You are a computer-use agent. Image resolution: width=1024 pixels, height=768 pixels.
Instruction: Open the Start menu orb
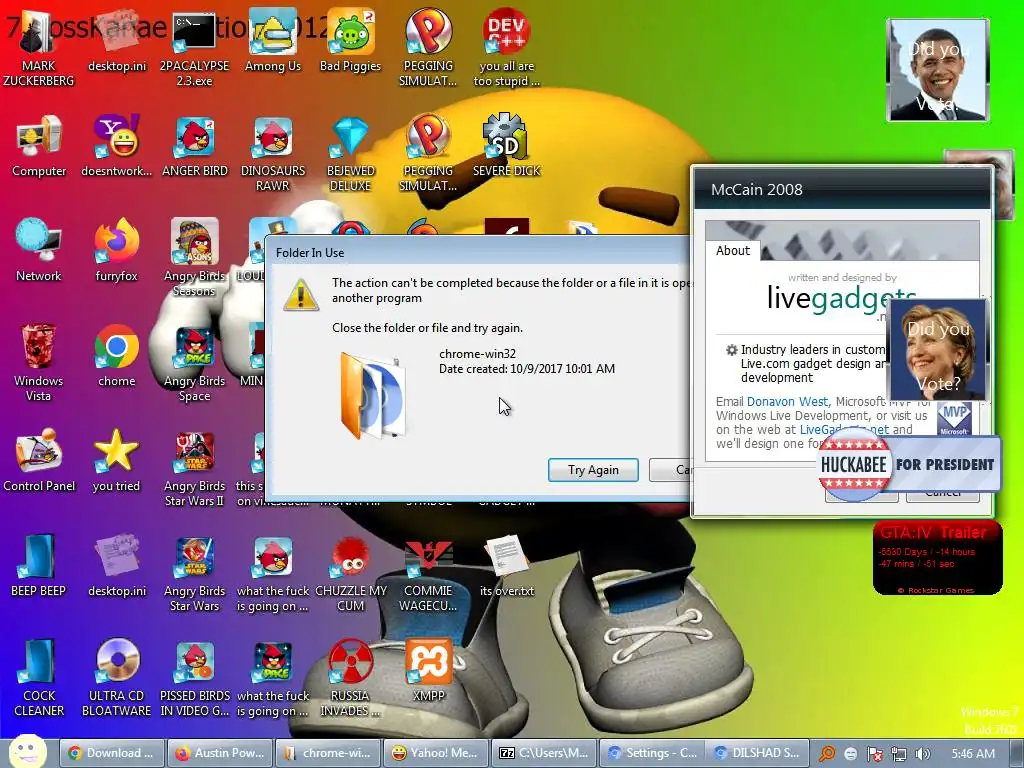27,751
